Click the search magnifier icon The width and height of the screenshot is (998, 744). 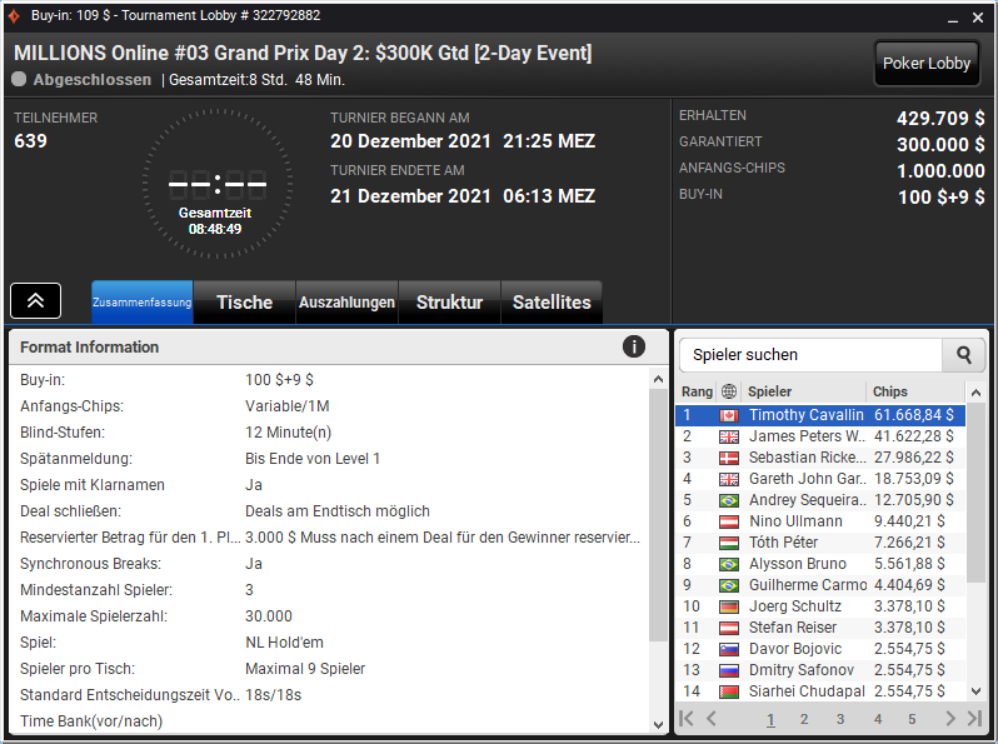(964, 354)
